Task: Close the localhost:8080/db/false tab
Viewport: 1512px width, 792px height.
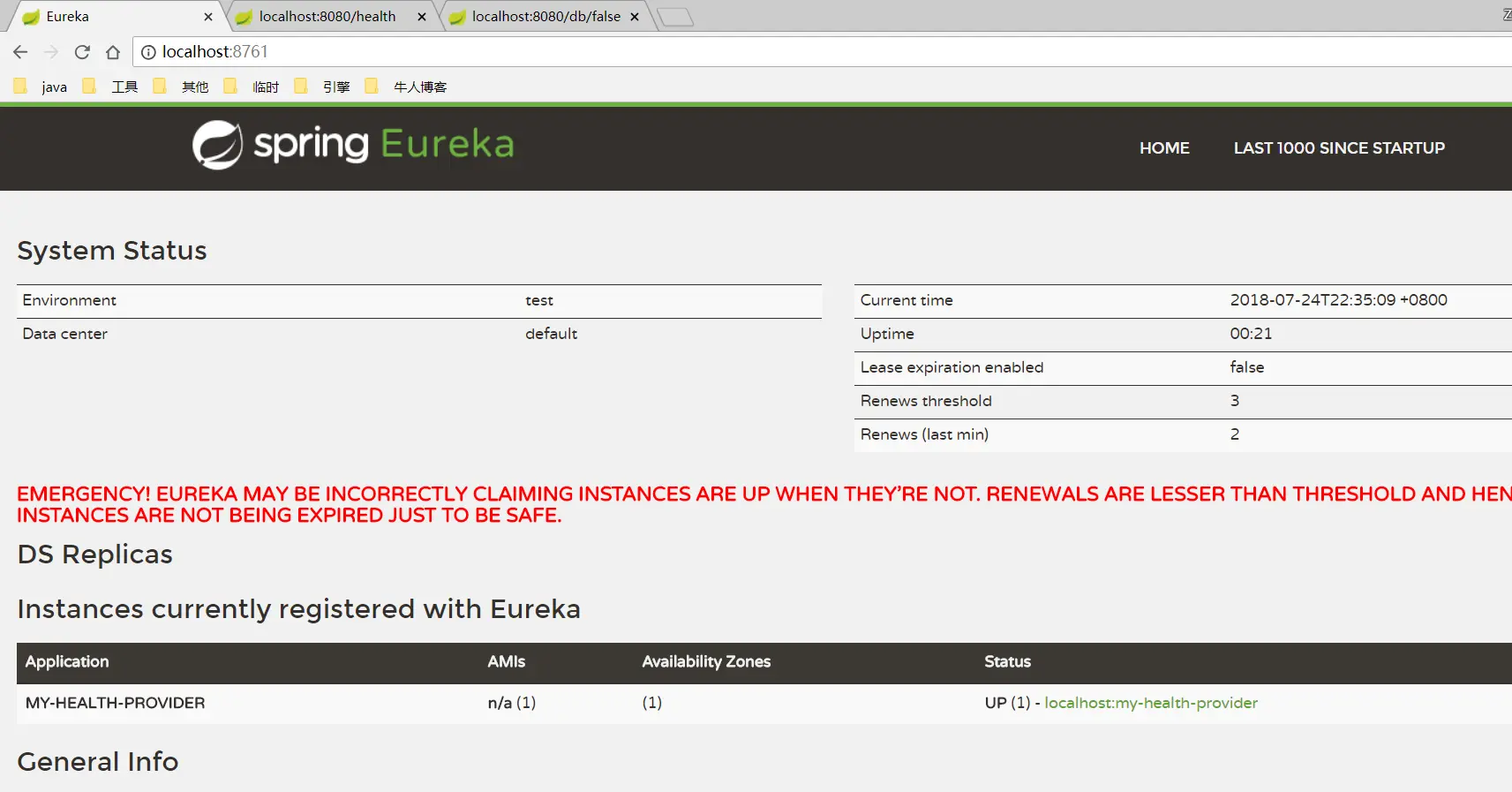Action: point(635,17)
